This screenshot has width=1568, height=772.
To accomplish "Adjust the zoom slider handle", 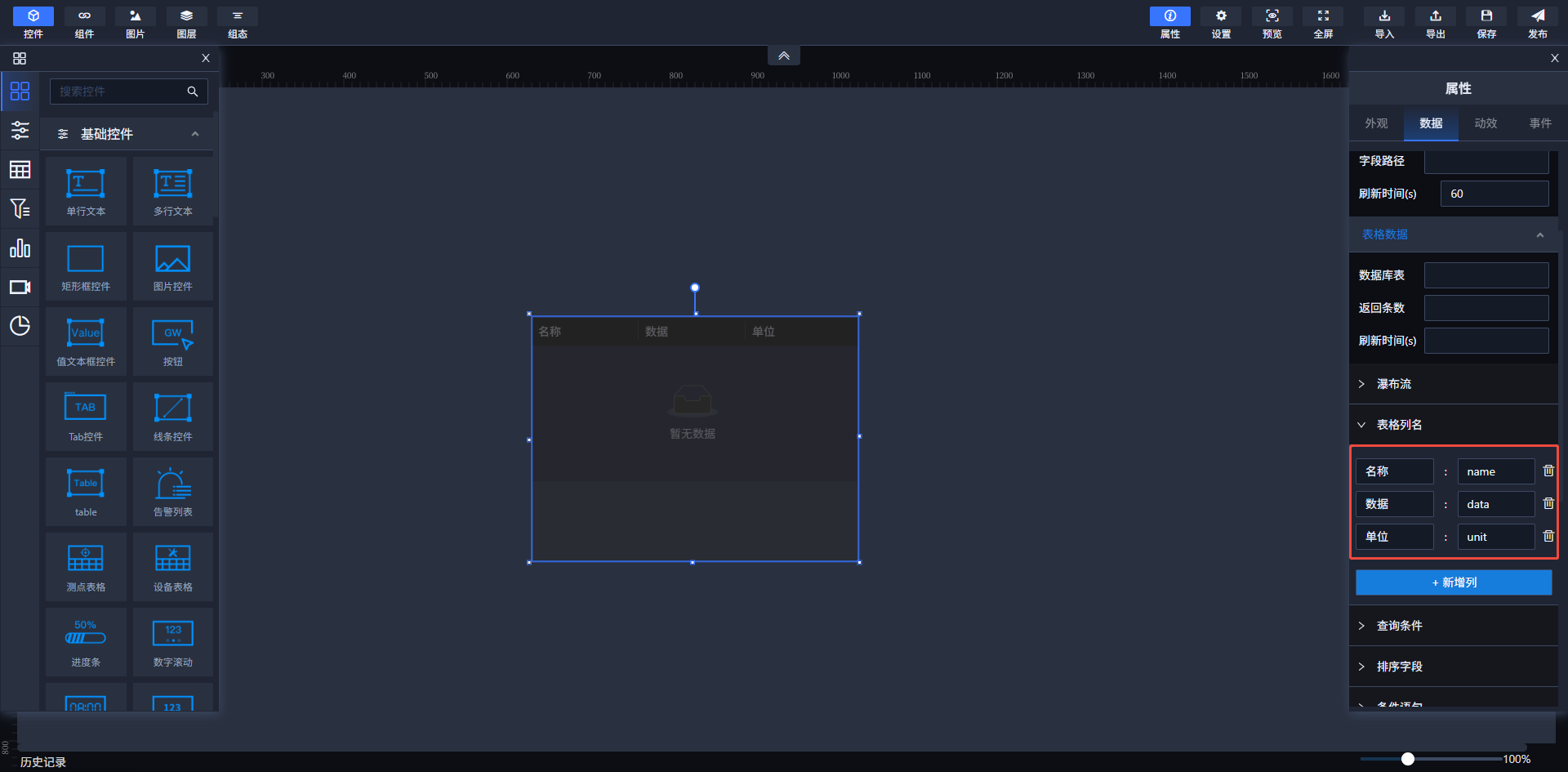I will 1407,759.
